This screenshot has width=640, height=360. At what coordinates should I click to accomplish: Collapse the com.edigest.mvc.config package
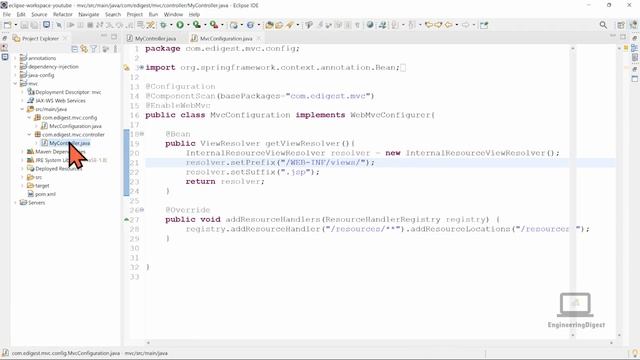(29, 118)
